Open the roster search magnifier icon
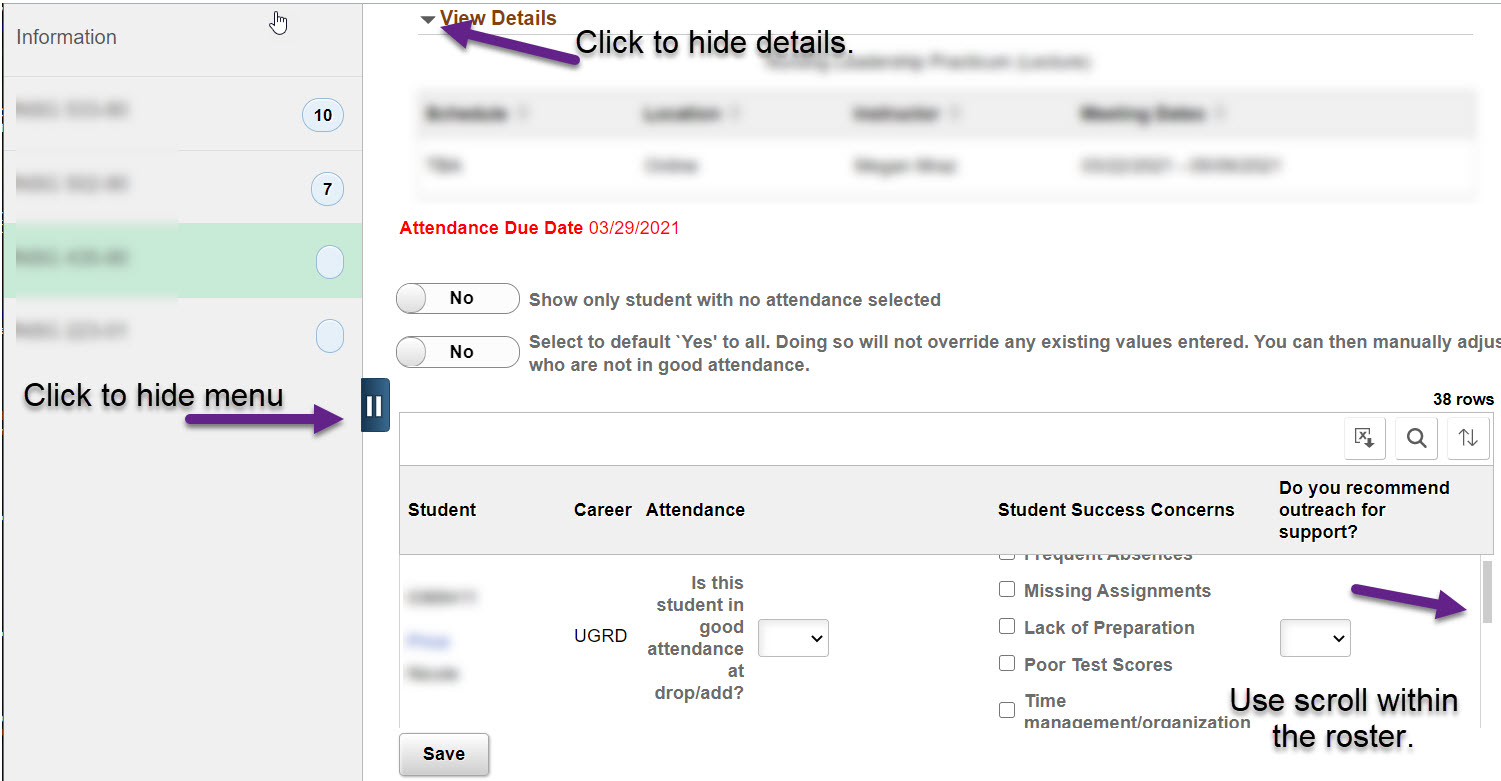1501x781 pixels. tap(1417, 438)
